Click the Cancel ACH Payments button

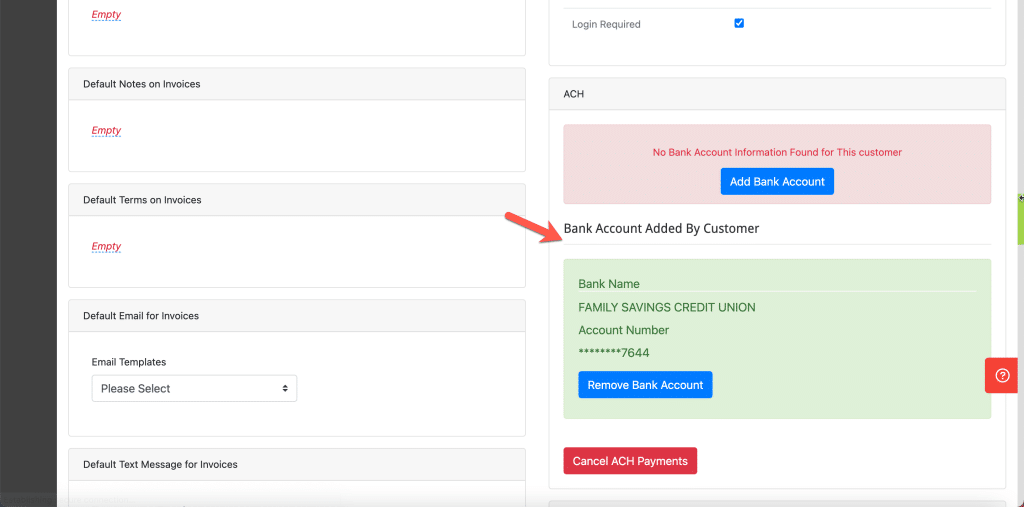630,461
